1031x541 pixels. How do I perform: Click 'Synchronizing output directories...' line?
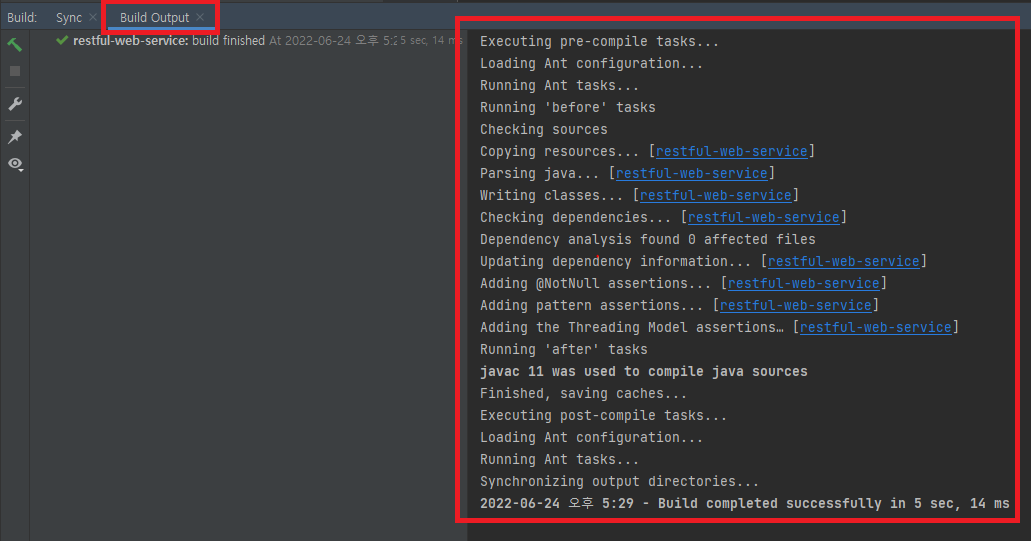click(619, 482)
